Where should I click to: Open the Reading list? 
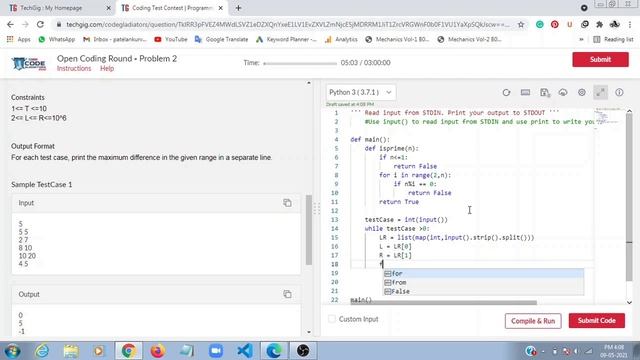[x=613, y=40]
